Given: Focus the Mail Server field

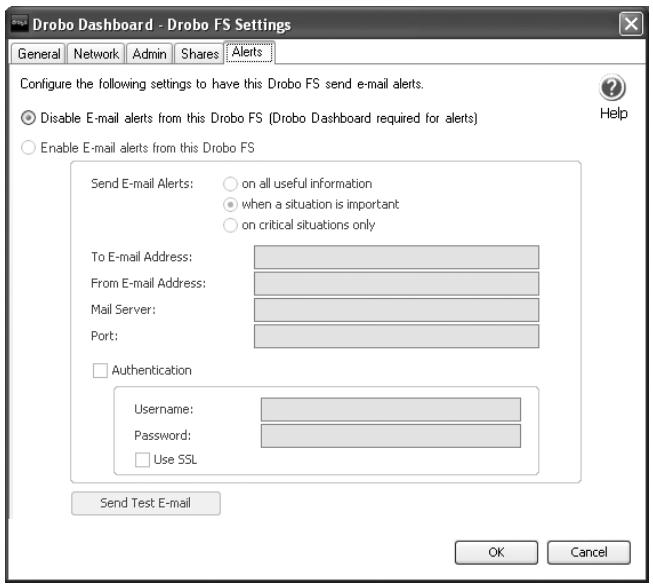Looking at the screenshot, I should click(396, 310).
